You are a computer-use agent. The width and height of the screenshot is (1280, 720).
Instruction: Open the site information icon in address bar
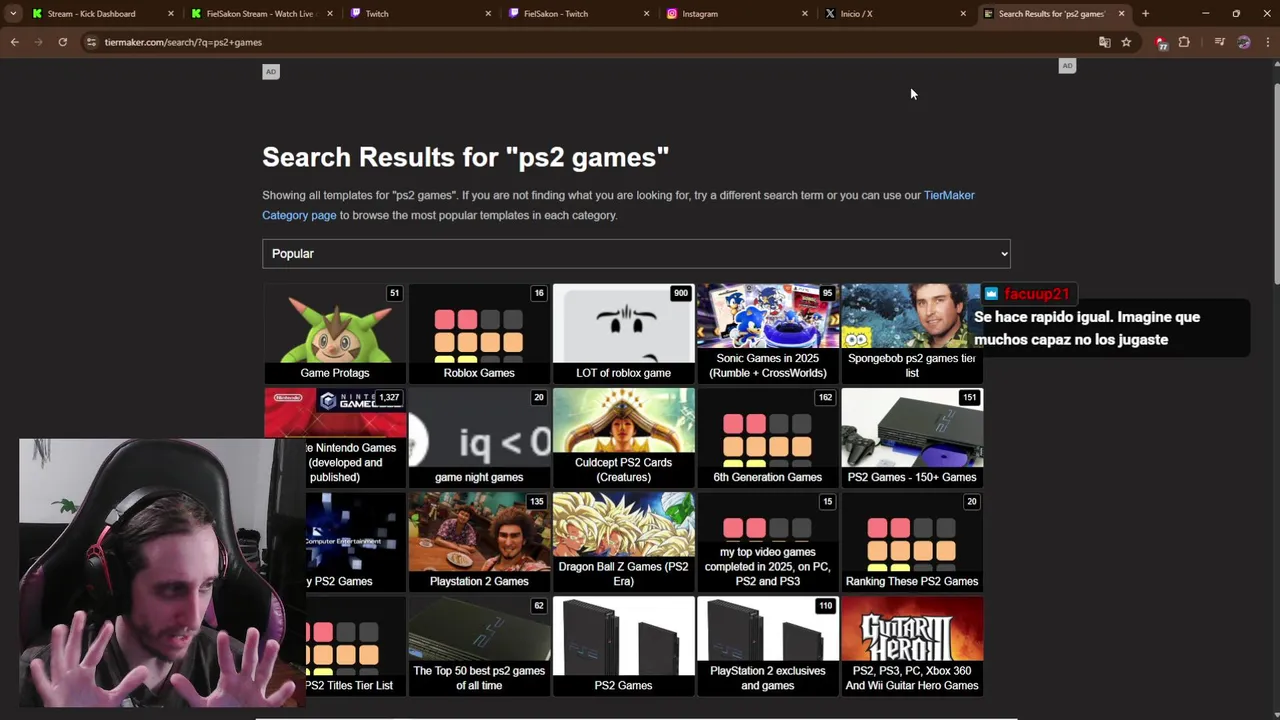pos(91,42)
